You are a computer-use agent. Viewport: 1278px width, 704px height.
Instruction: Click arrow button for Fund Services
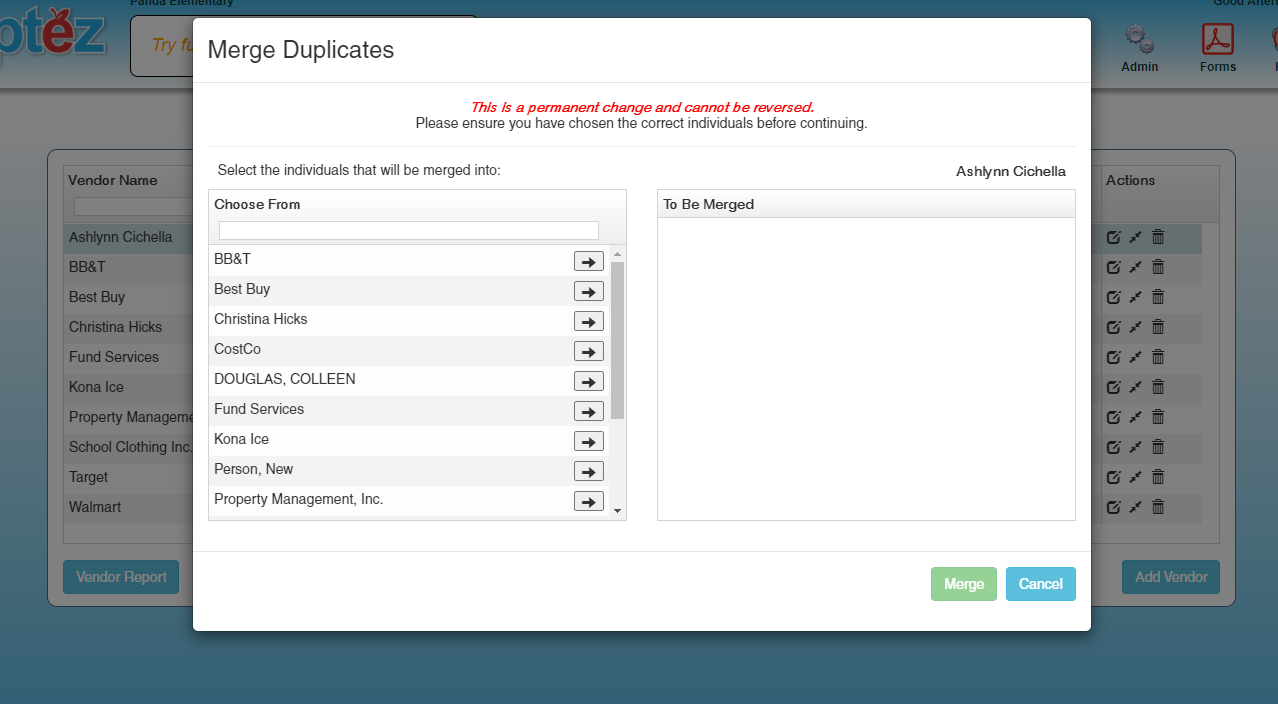coord(588,411)
